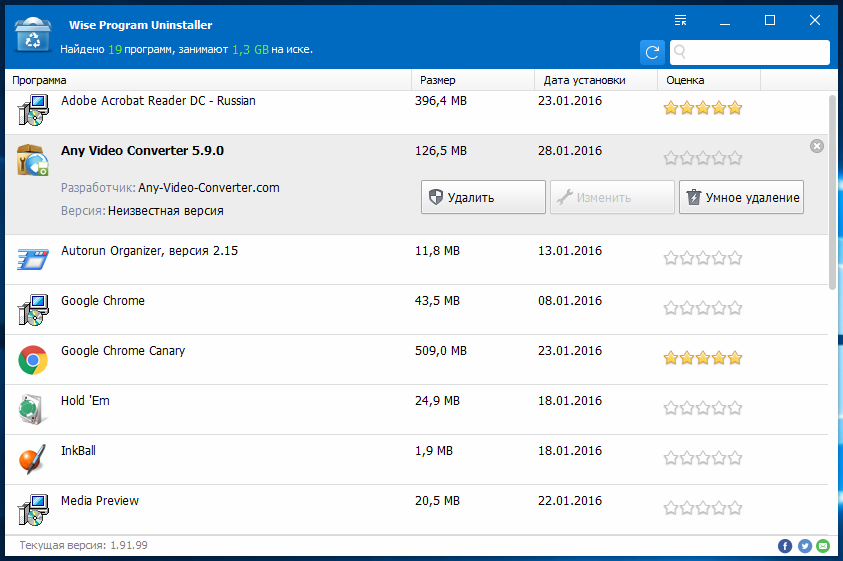Select the Google Chrome entry name
843x561 pixels.
(x=103, y=301)
